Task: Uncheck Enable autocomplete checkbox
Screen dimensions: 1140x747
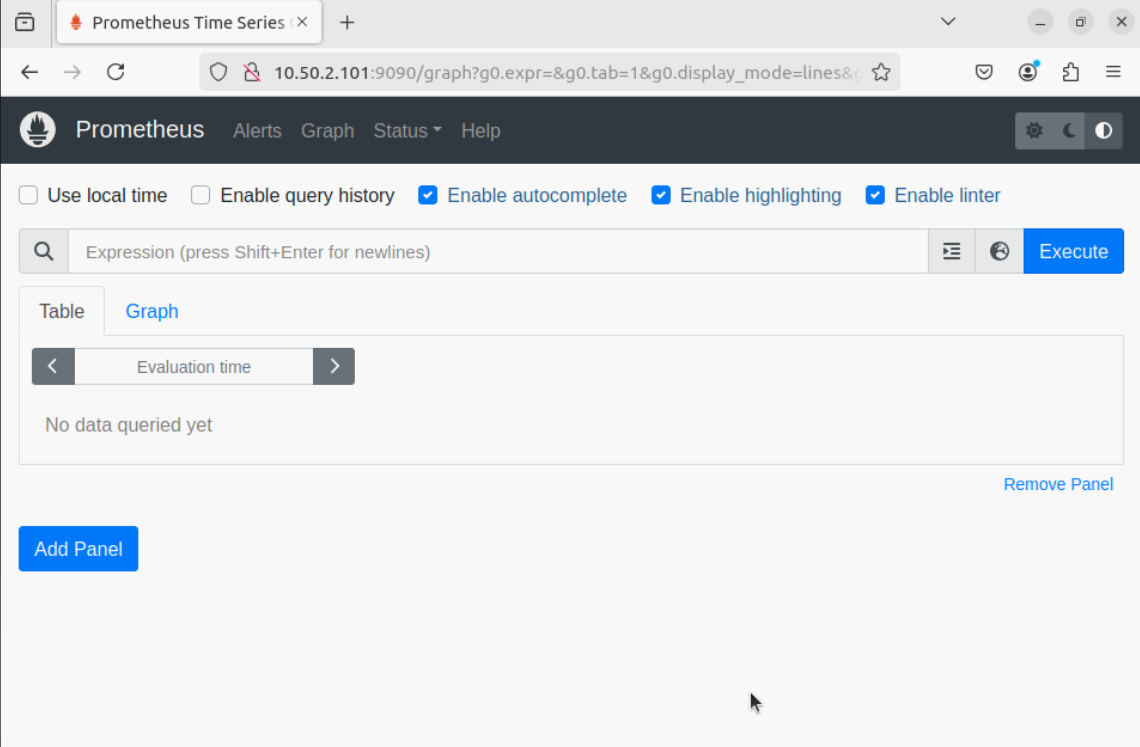Action: [428, 195]
